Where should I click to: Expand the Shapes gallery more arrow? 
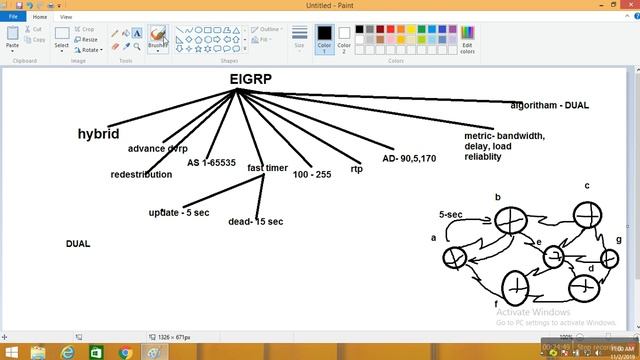(x=245, y=49)
